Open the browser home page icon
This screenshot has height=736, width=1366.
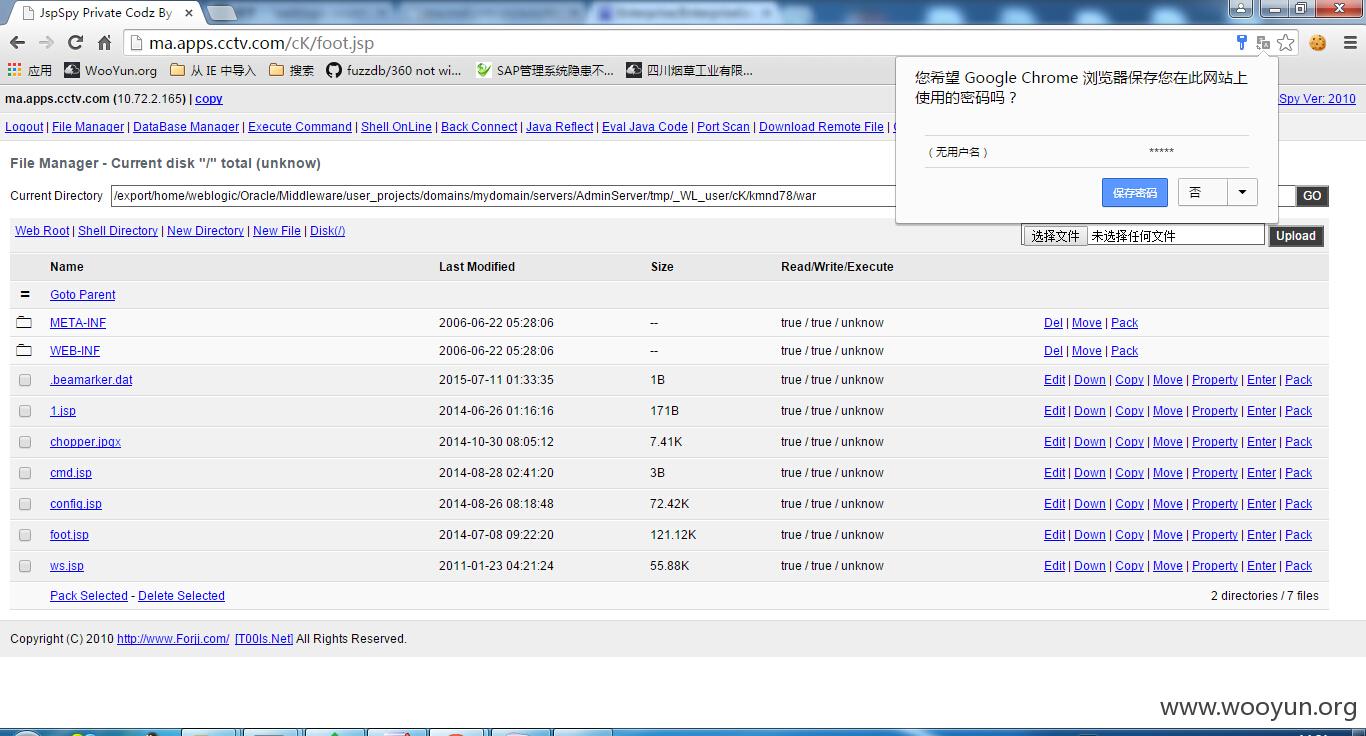click(104, 43)
